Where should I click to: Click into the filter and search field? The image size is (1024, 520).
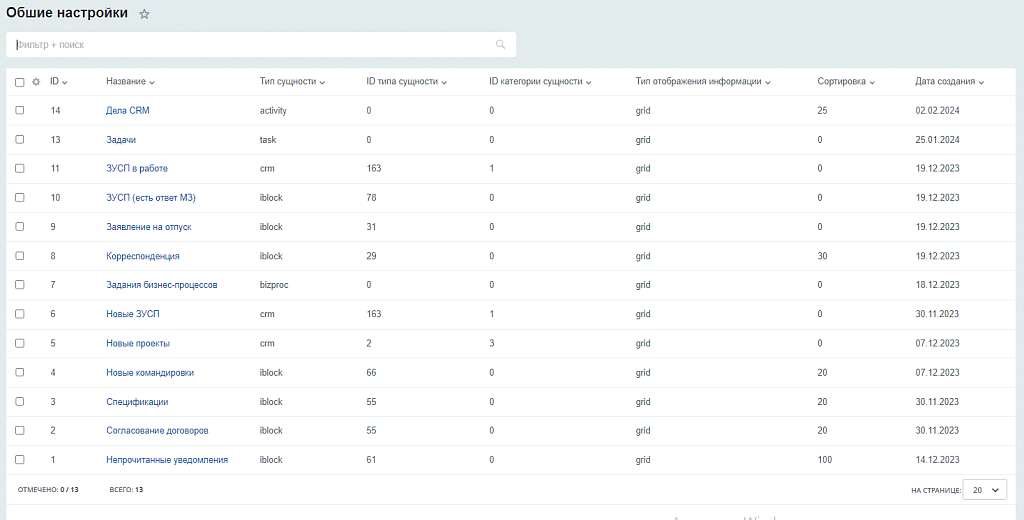pyautogui.click(x=250, y=45)
